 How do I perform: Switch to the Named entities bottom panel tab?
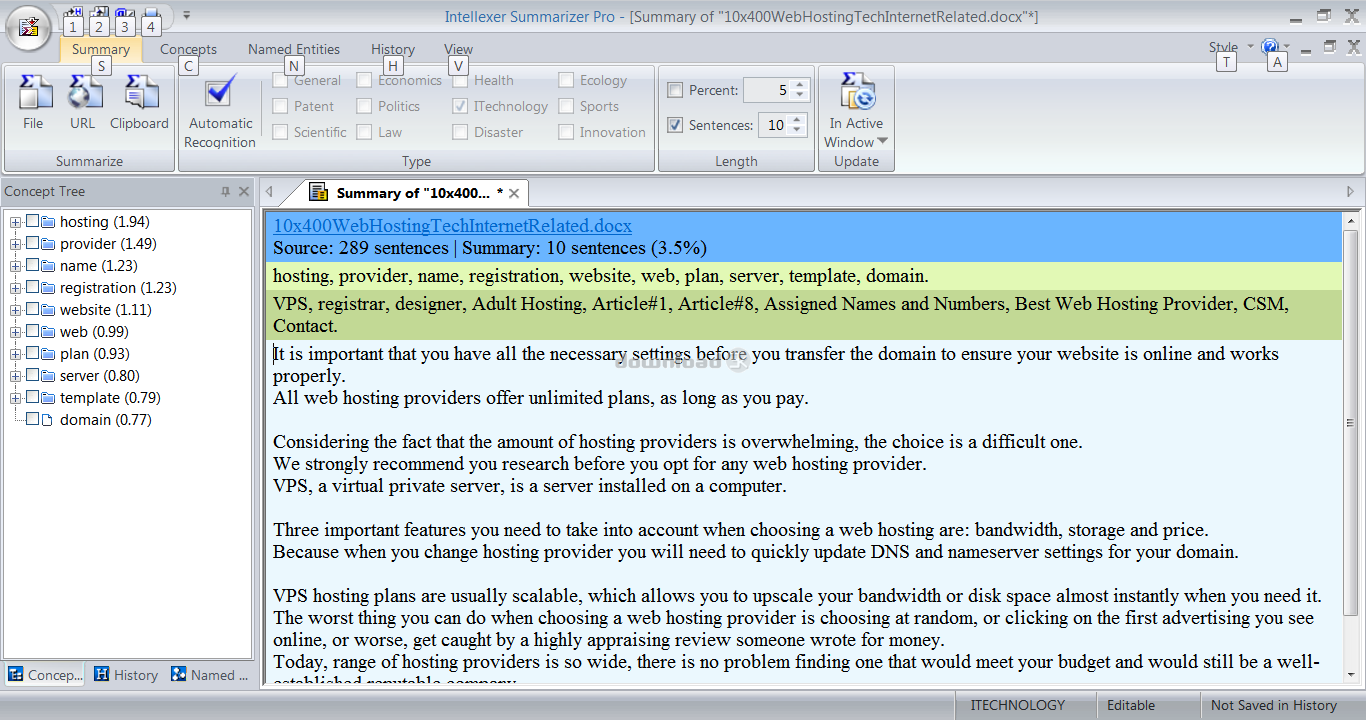tap(209, 675)
